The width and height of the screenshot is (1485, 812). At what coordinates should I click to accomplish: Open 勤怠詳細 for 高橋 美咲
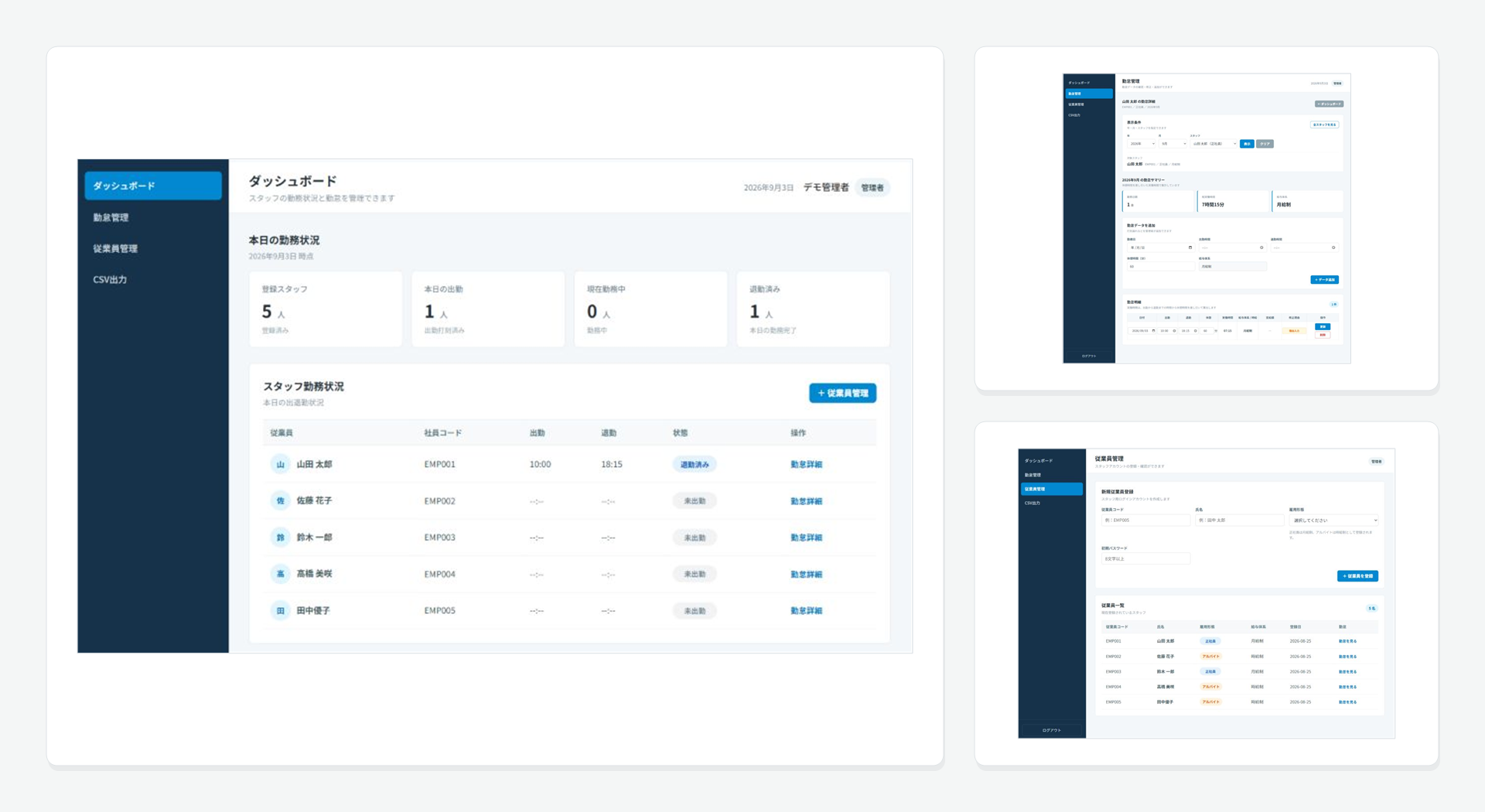[x=806, y=575]
